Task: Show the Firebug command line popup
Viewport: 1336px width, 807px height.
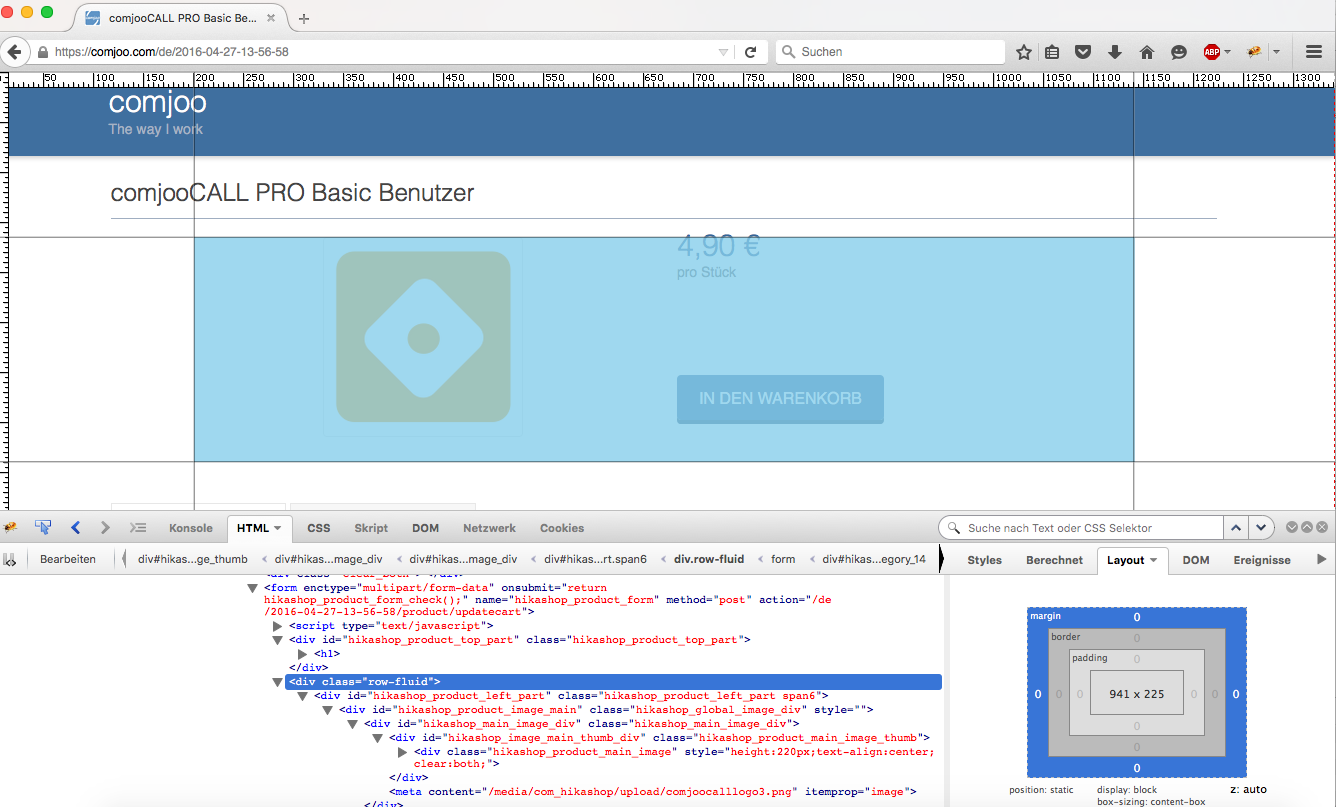Action: click(139, 528)
